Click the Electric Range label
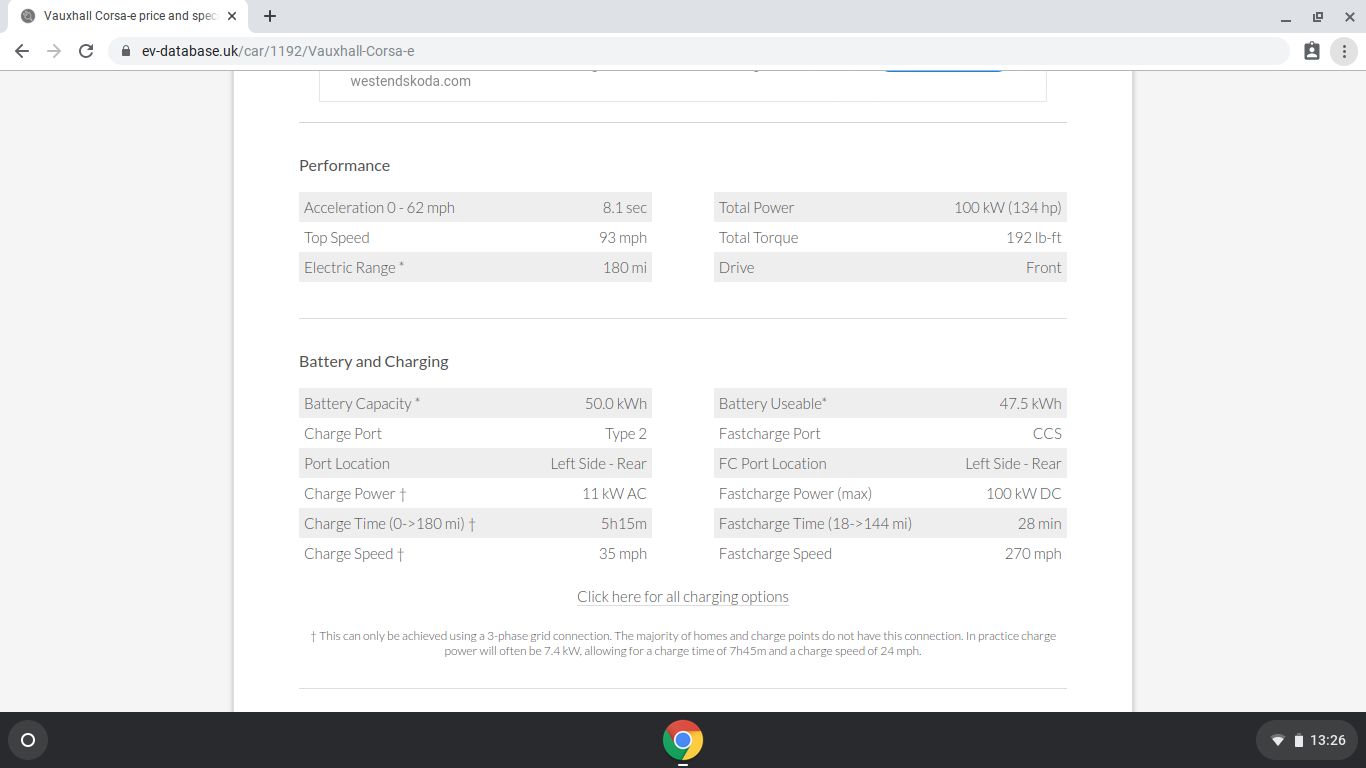The width and height of the screenshot is (1366, 768). point(354,268)
